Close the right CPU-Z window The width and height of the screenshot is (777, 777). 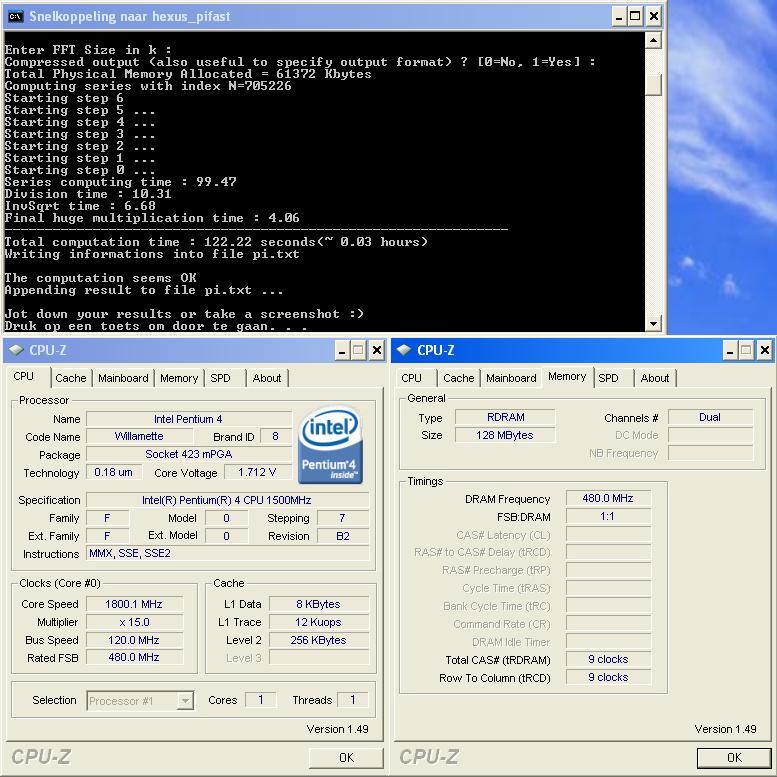(x=765, y=350)
